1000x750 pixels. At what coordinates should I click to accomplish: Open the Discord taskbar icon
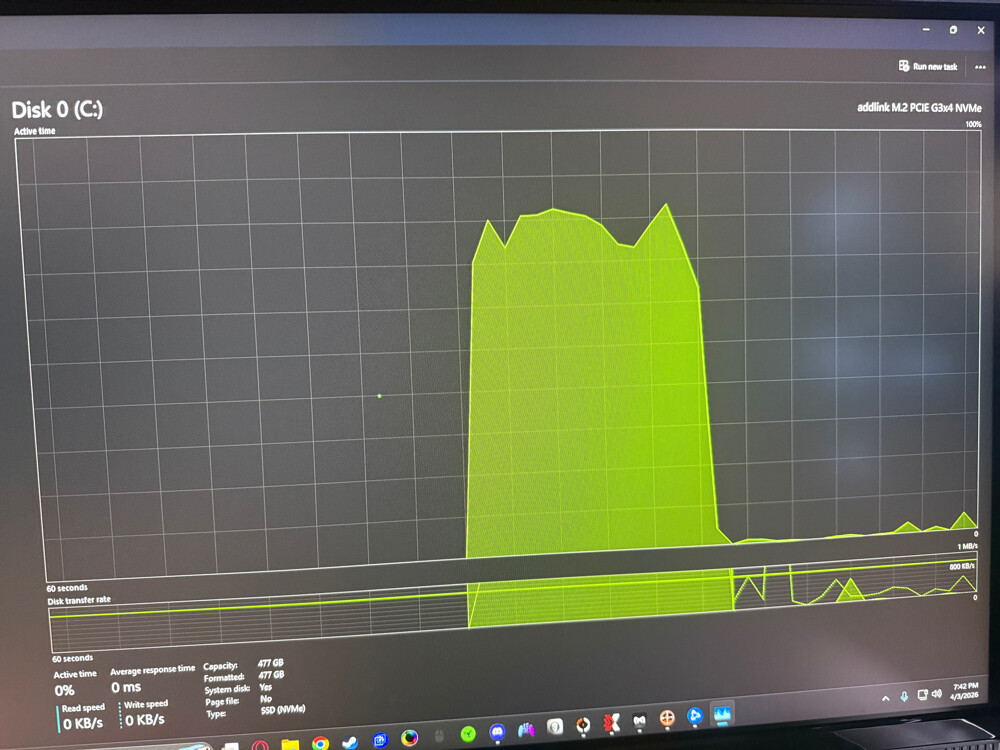(497, 732)
